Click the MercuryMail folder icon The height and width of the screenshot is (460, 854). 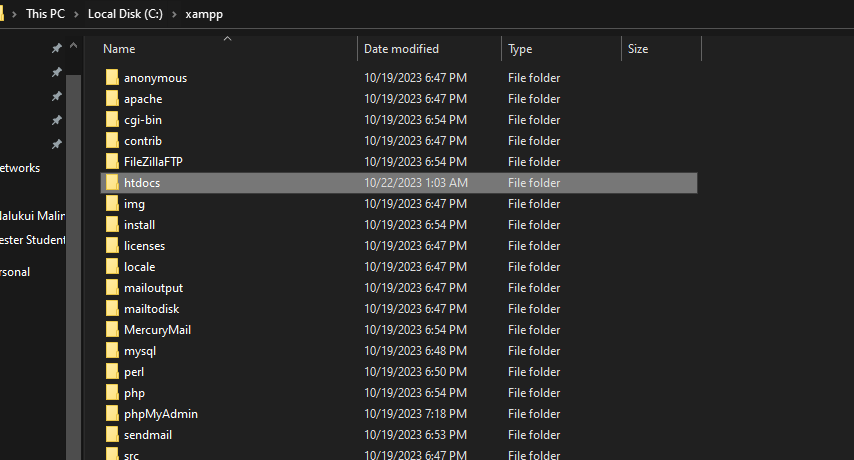[112, 329]
